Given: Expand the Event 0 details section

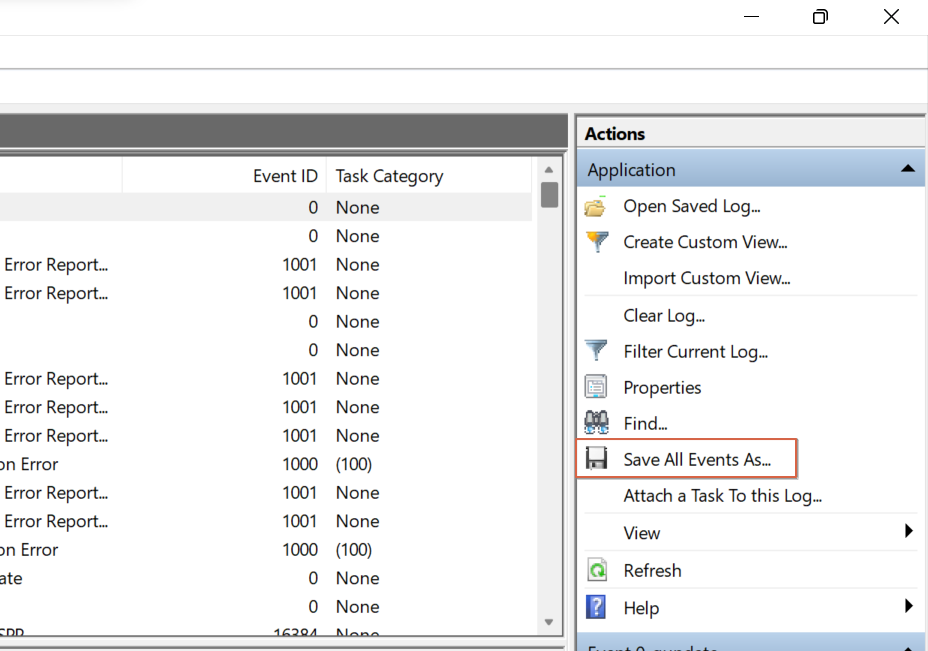Looking at the screenshot, I should 908,646.
